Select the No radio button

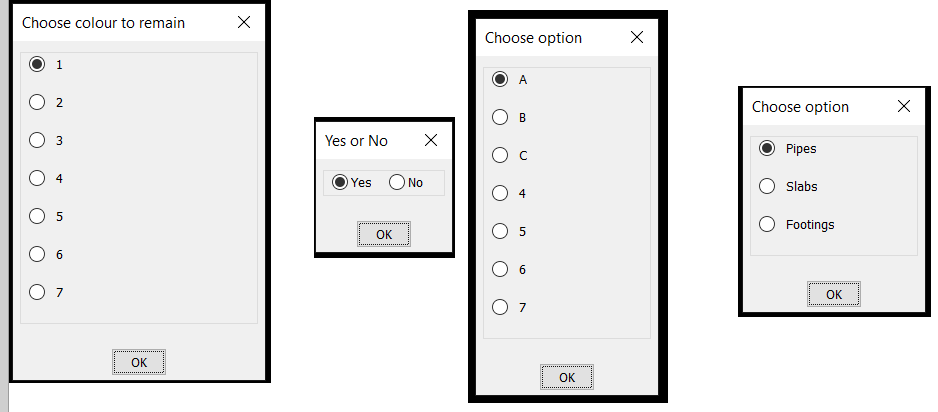397,182
